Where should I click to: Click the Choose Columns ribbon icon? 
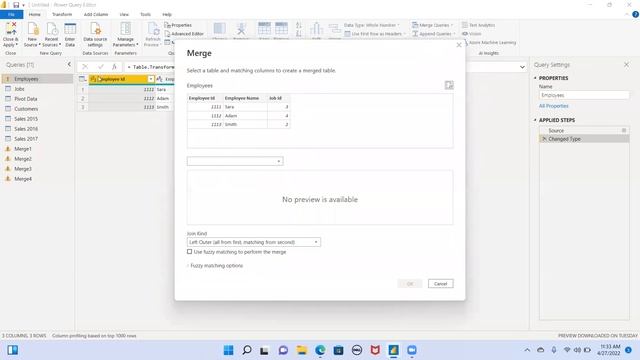click(220, 29)
